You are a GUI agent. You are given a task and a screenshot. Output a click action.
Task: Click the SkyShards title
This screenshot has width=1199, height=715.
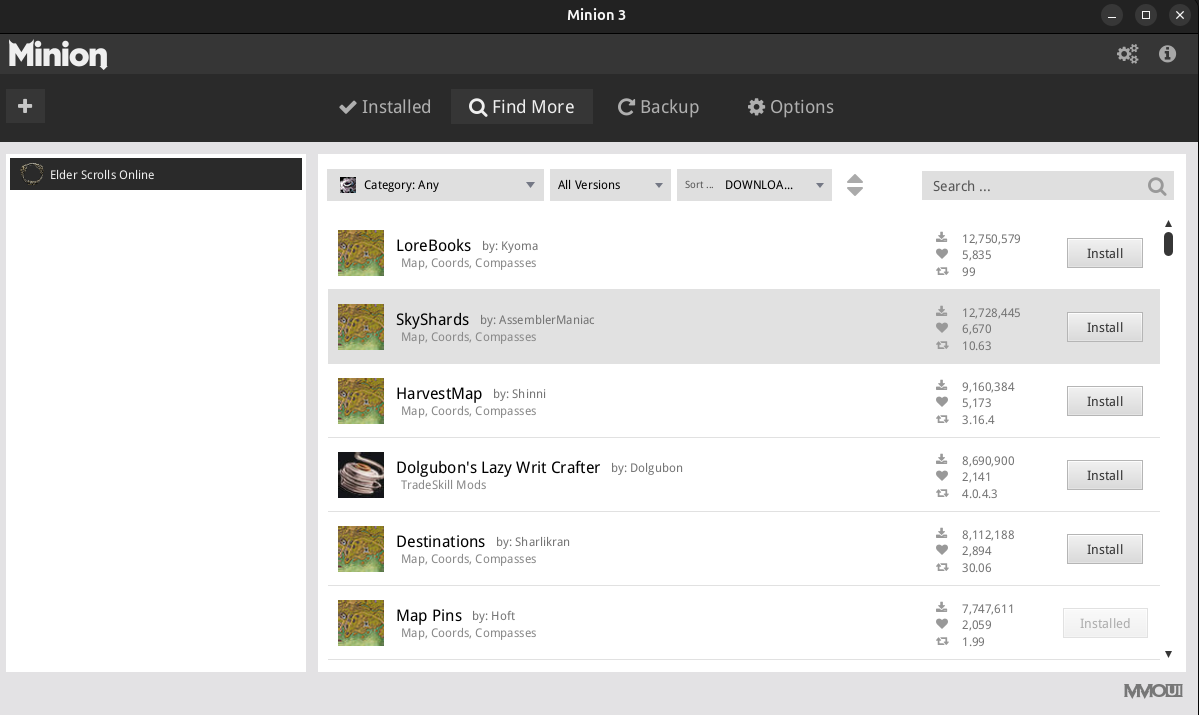[x=432, y=320]
